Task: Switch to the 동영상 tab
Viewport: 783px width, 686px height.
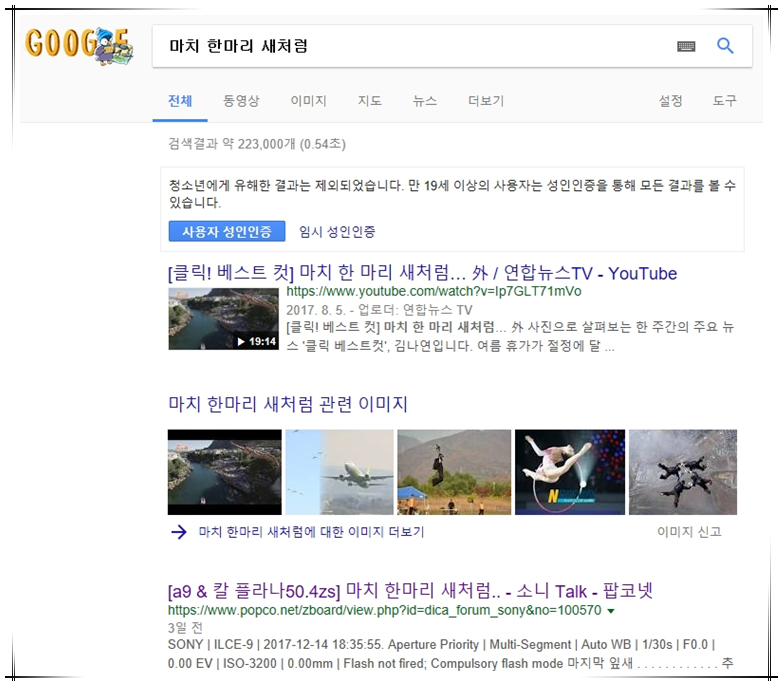Action: click(x=241, y=101)
